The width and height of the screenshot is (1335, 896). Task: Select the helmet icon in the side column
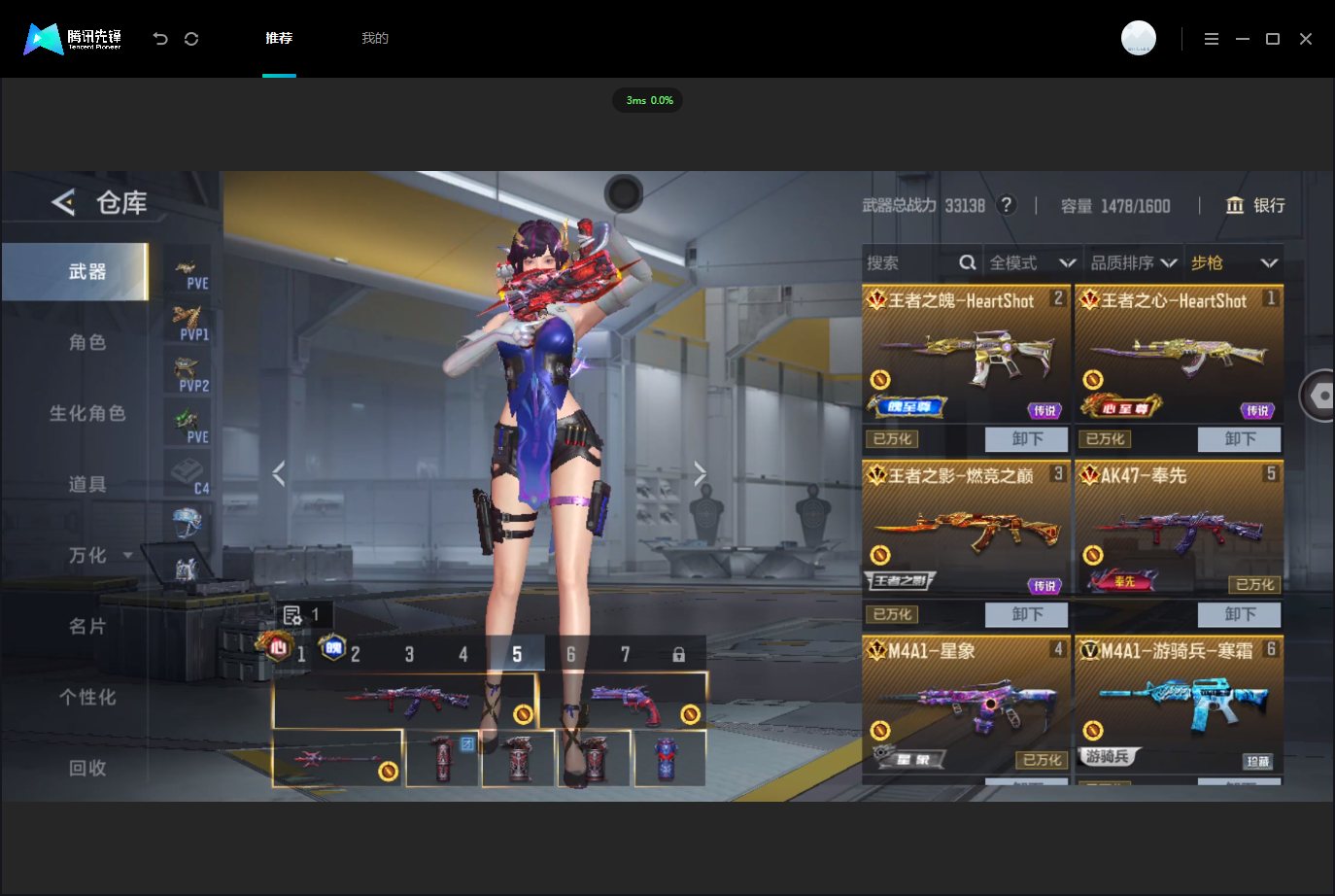[187, 522]
